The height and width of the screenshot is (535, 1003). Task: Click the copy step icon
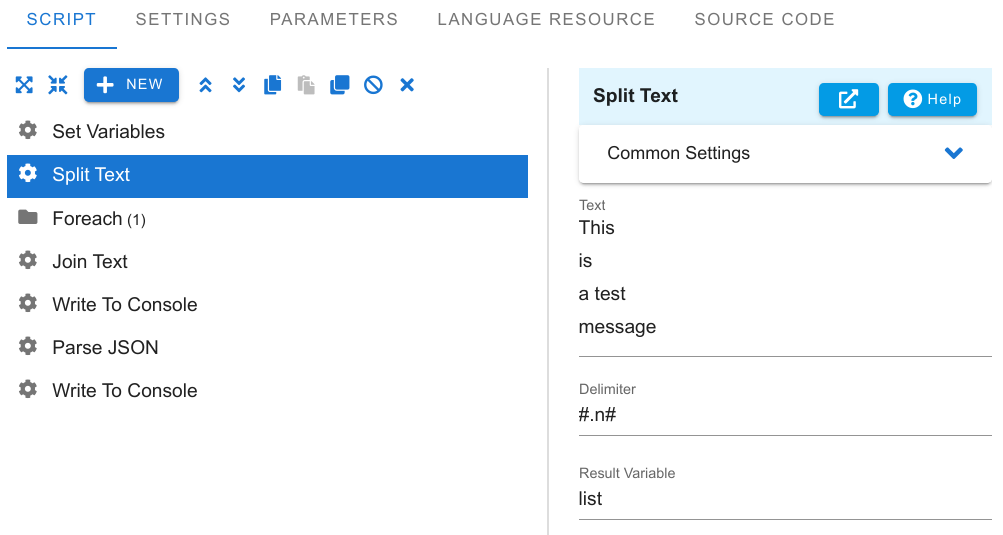272,84
